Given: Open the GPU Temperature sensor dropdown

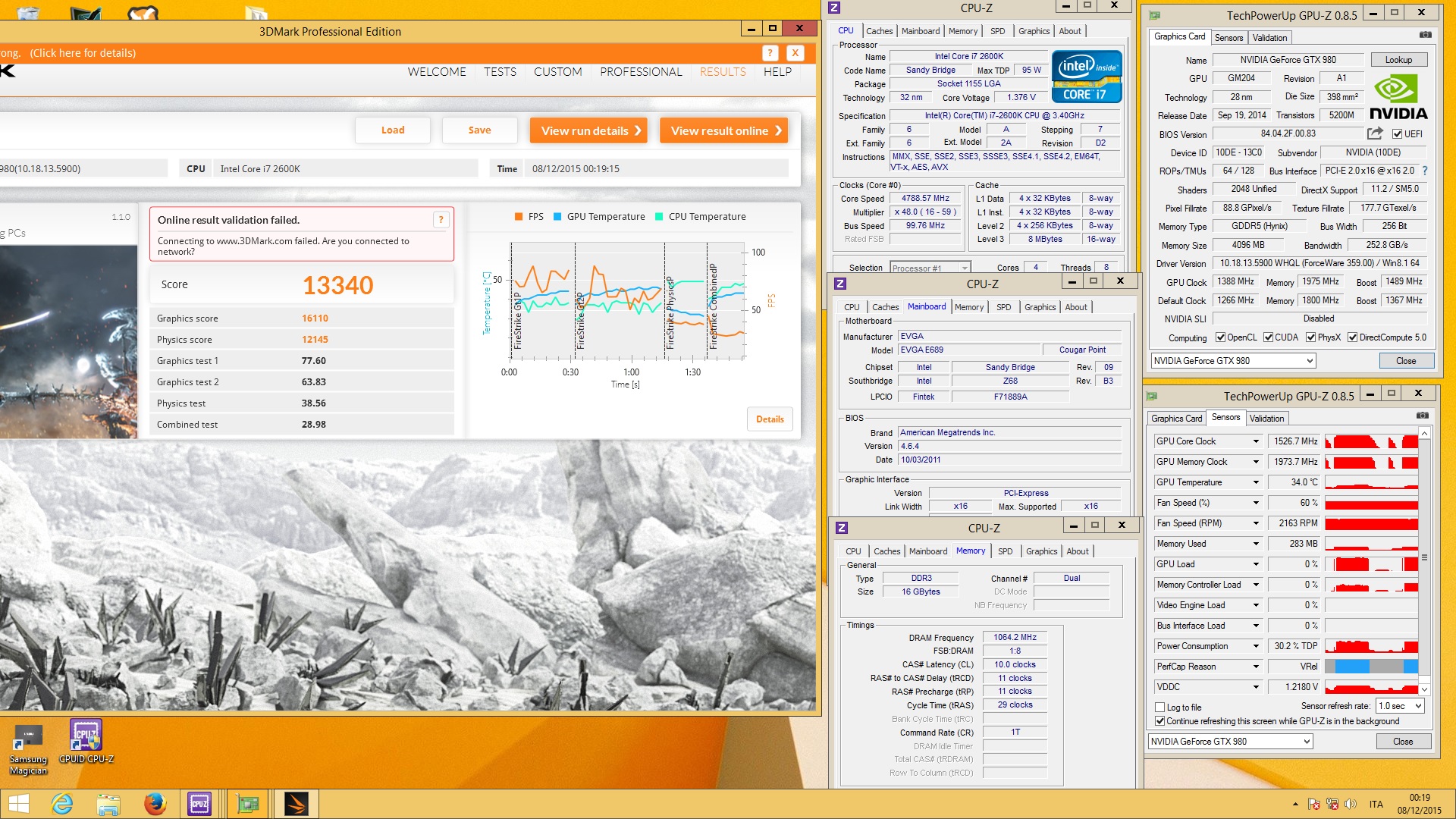Looking at the screenshot, I should point(1256,482).
